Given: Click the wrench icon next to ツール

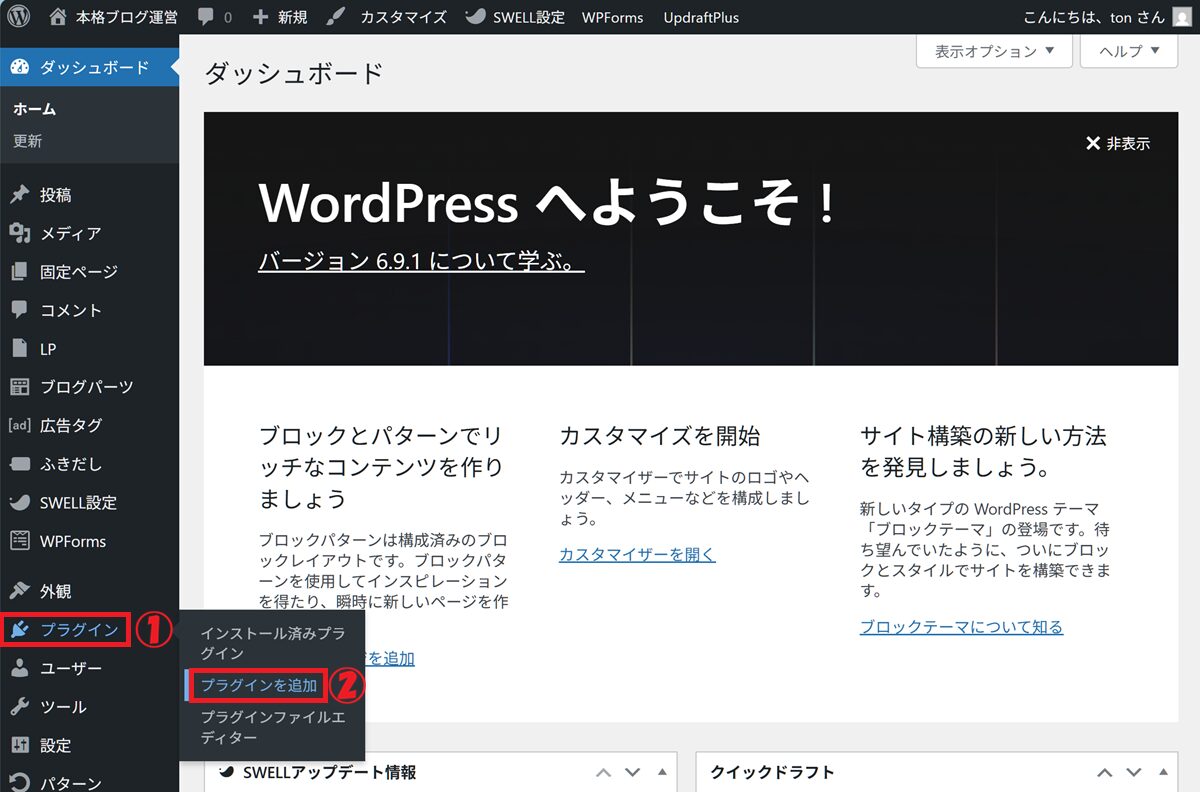Looking at the screenshot, I should pos(20,707).
